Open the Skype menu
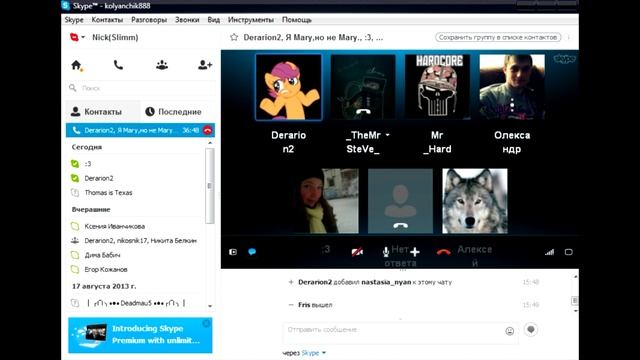The height and width of the screenshot is (360, 640). coord(74,20)
